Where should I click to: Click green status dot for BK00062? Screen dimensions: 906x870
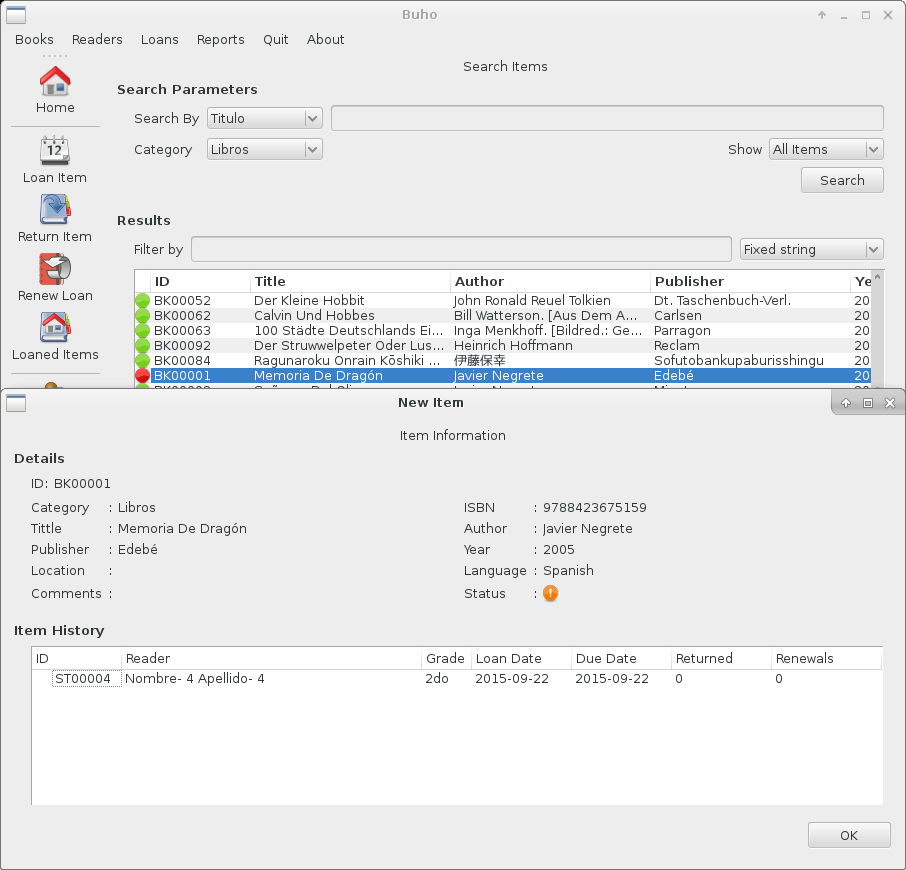click(142, 315)
